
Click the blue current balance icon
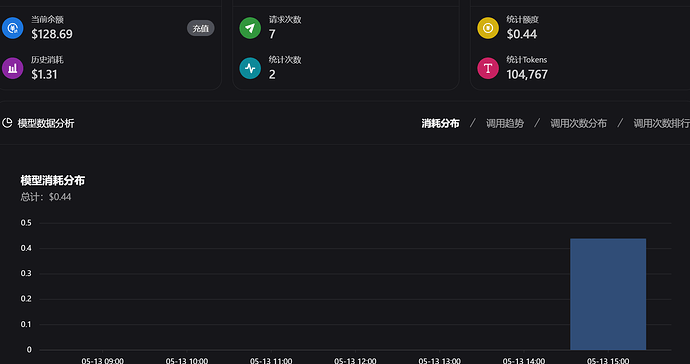(x=12, y=28)
